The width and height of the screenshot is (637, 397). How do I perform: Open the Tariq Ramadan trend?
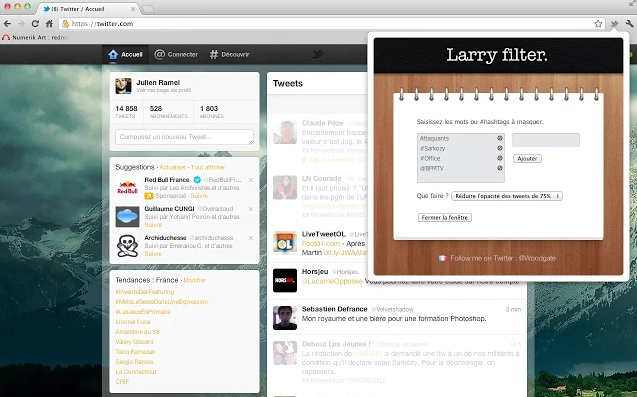click(135, 352)
